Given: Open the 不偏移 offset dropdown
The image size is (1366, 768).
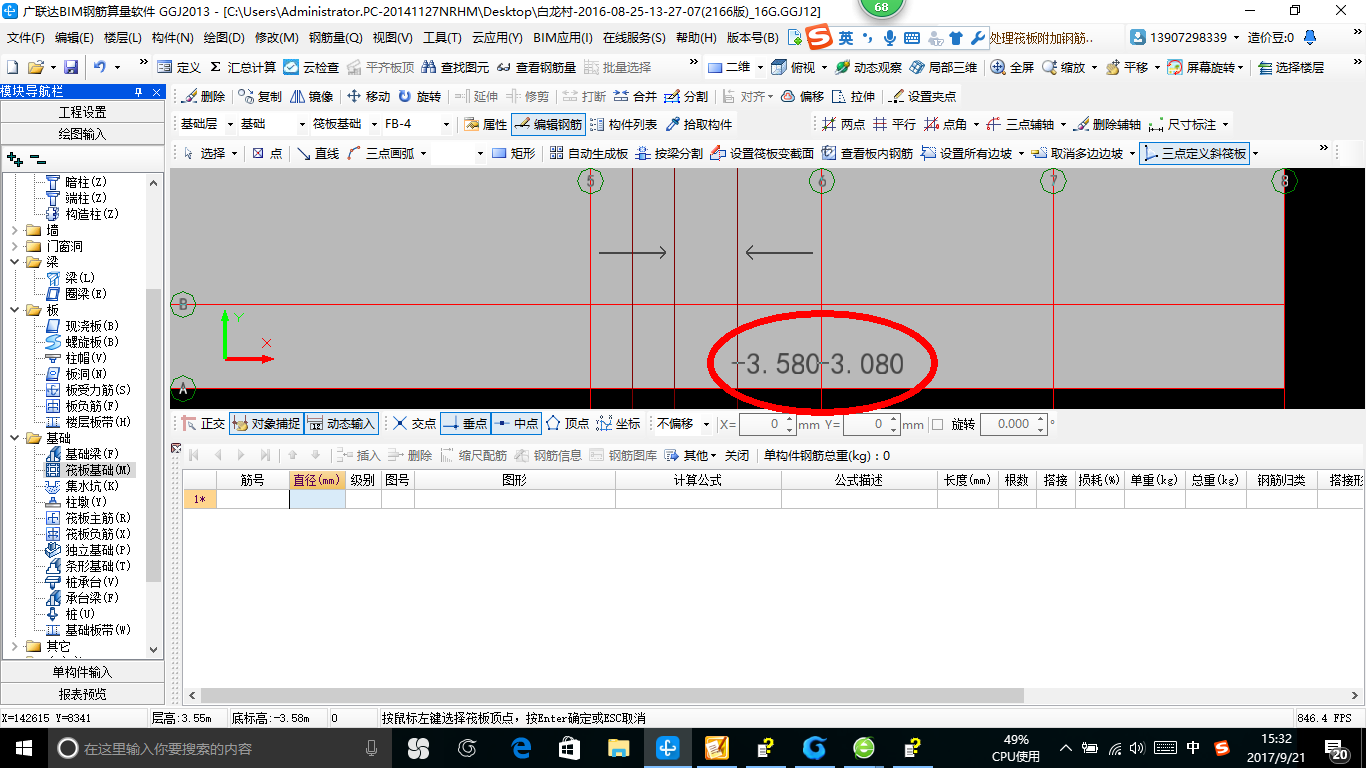Looking at the screenshot, I should tap(682, 424).
